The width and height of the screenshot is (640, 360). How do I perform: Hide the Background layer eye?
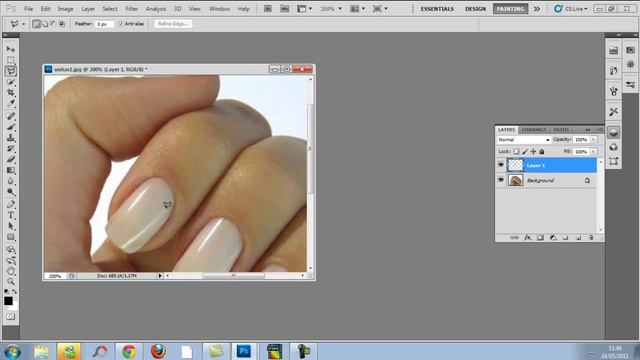pos(501,180)
